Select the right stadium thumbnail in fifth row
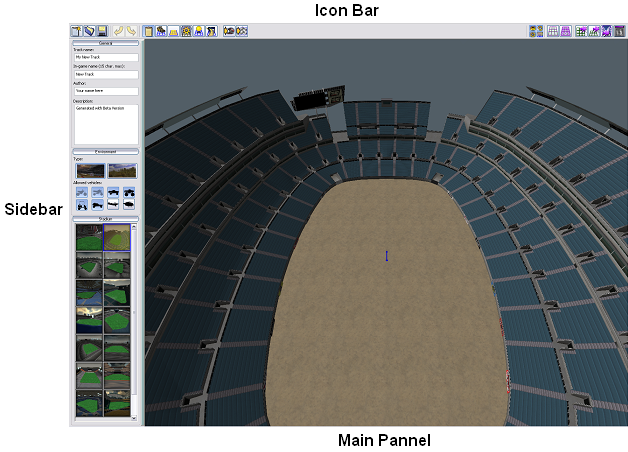This screenshot has width=628, height=452. (117, 348)
